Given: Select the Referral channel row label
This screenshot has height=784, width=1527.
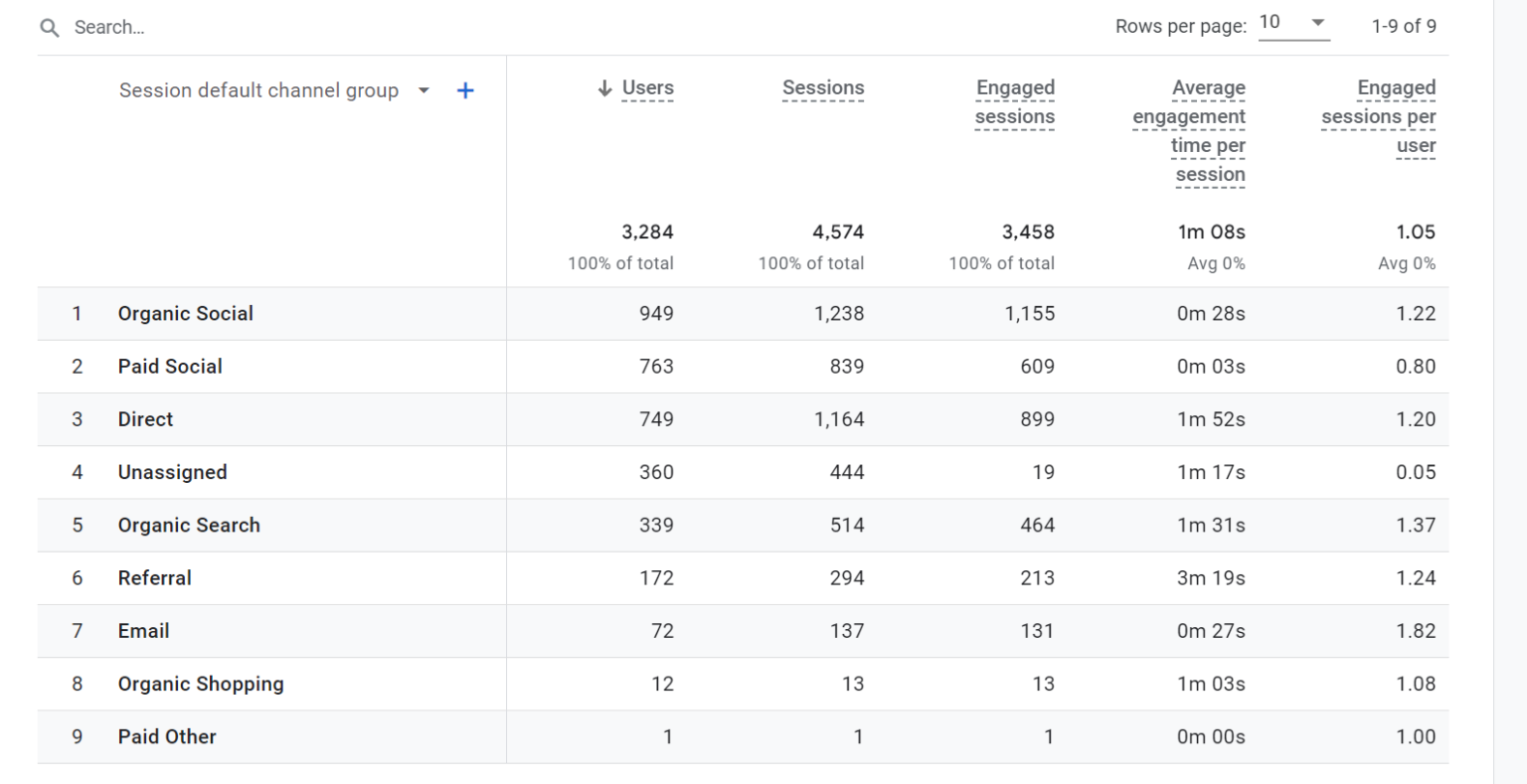Looking at the screenshot, I should 154,578.
